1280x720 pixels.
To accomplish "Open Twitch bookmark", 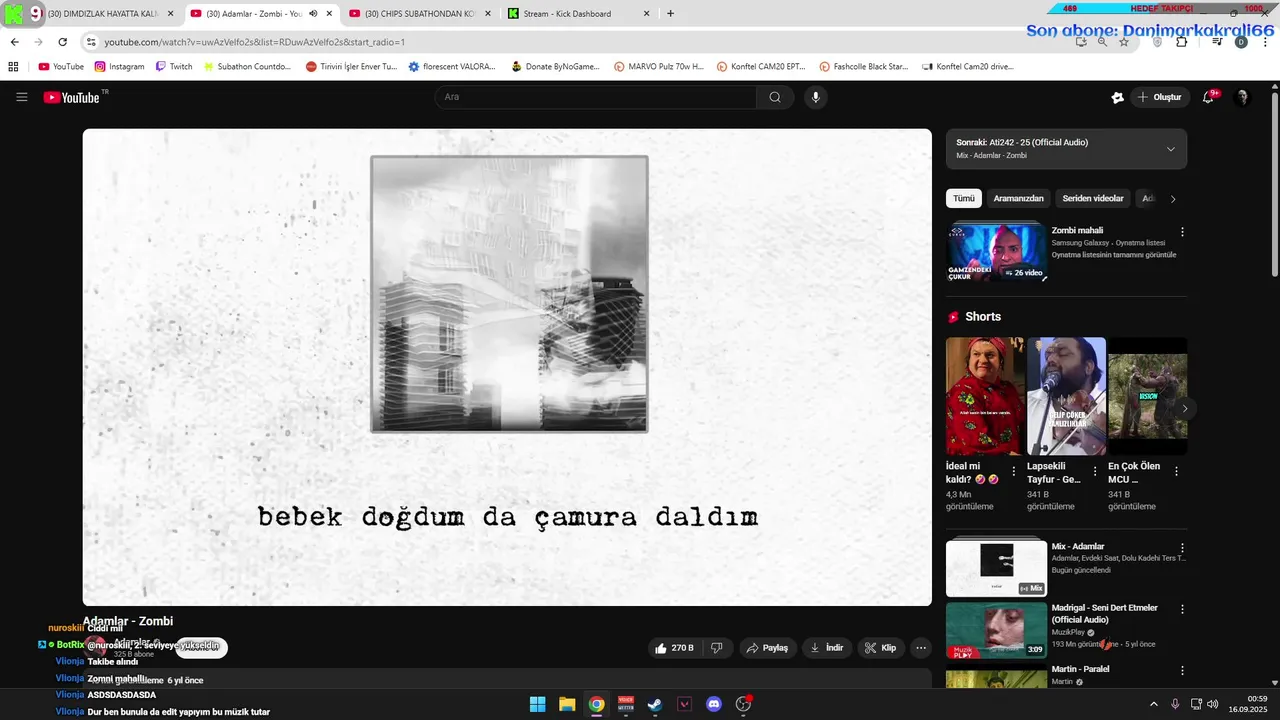I will click(x=174, y=67).
